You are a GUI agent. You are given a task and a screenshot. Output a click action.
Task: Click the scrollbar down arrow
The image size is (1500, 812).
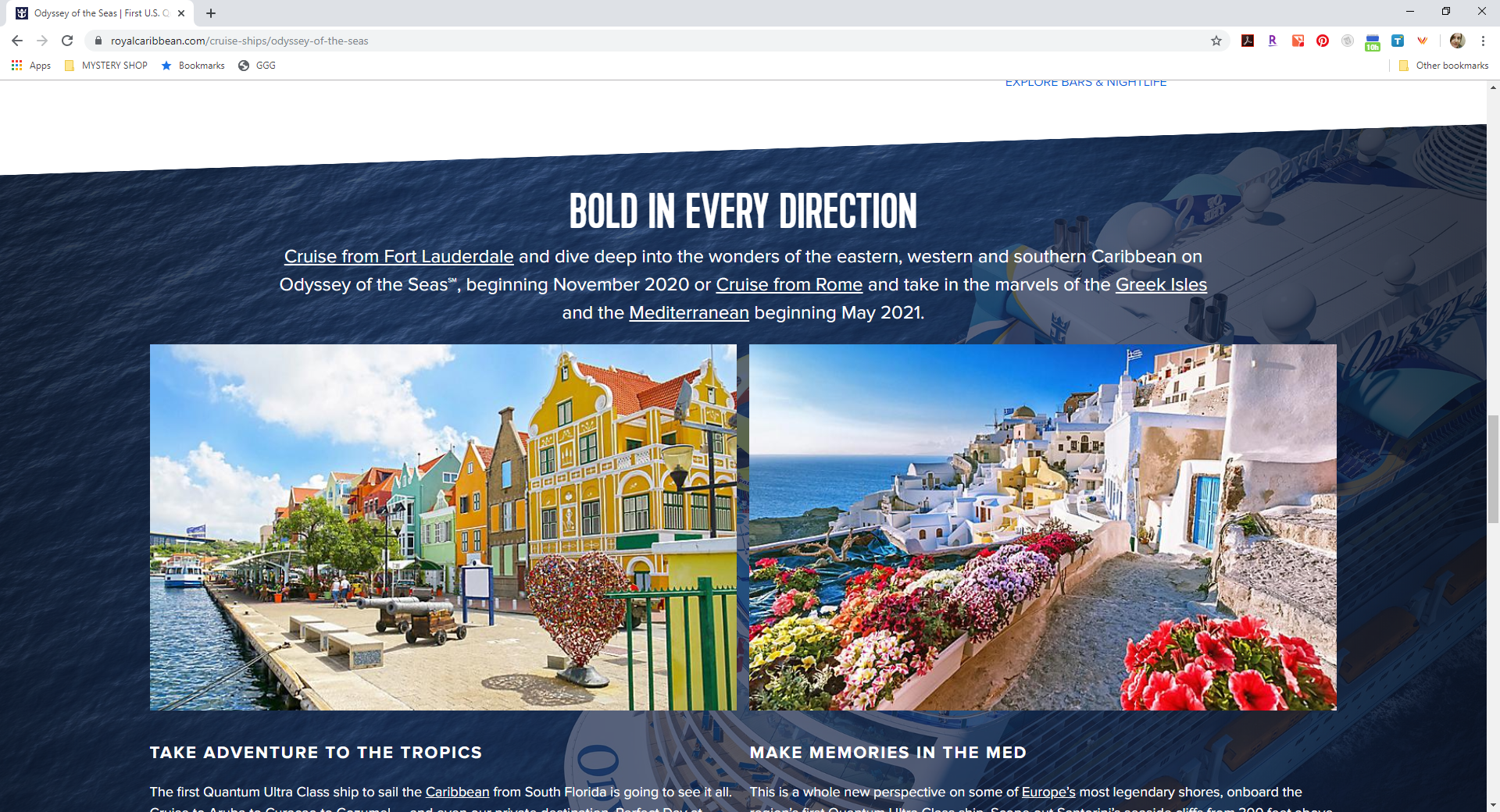coord(1493,805)
